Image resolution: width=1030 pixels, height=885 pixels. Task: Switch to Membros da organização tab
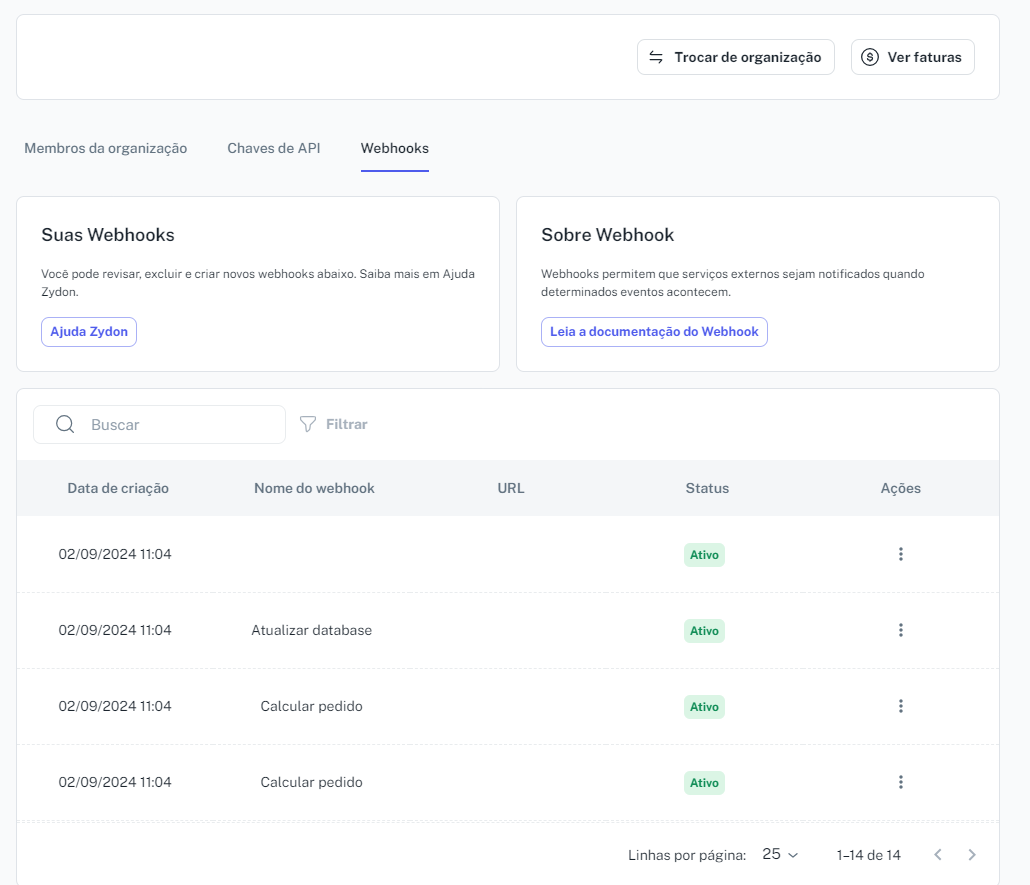(106, 148)
